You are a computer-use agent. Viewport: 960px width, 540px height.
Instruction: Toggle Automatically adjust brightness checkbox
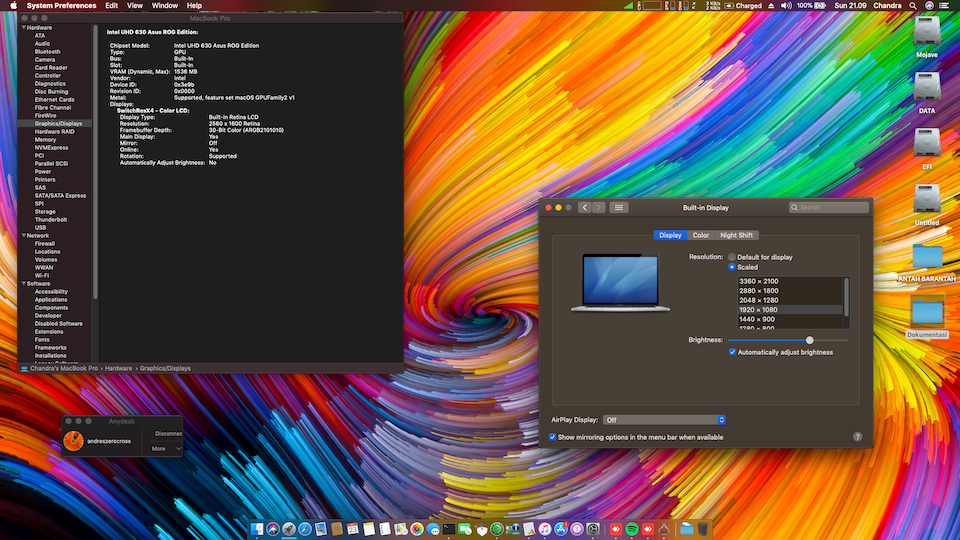(x=732, y=352)
